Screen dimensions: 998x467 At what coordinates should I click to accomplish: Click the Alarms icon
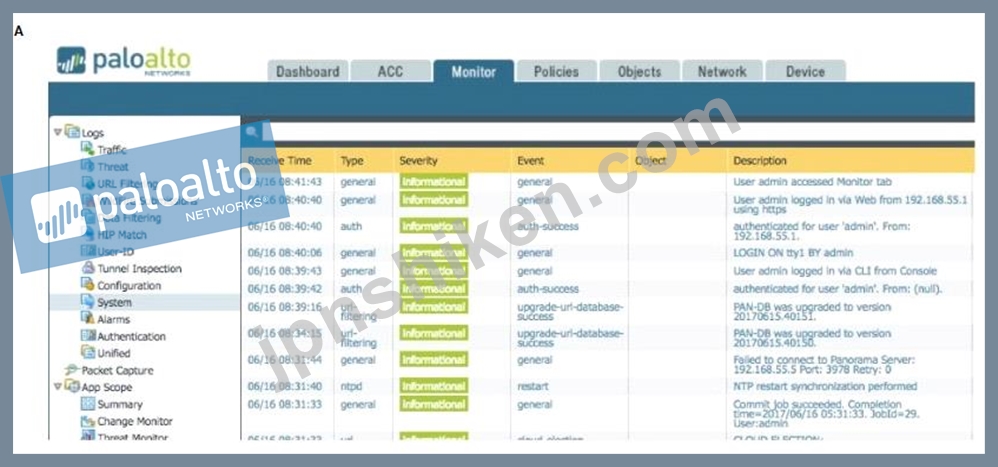[x=88, y=319]
